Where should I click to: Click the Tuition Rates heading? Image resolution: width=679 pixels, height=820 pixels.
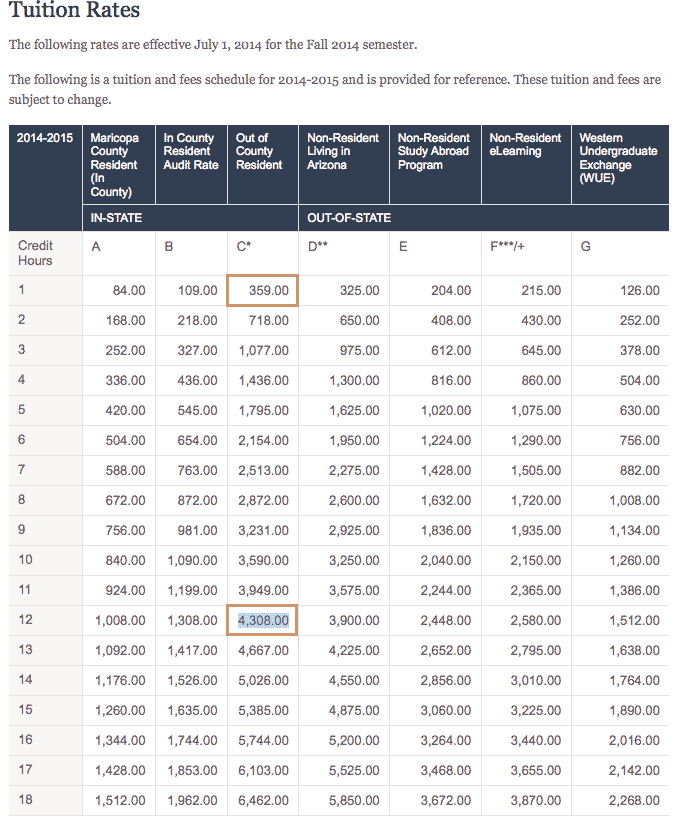pyautogui.click(x=74, y=10)
